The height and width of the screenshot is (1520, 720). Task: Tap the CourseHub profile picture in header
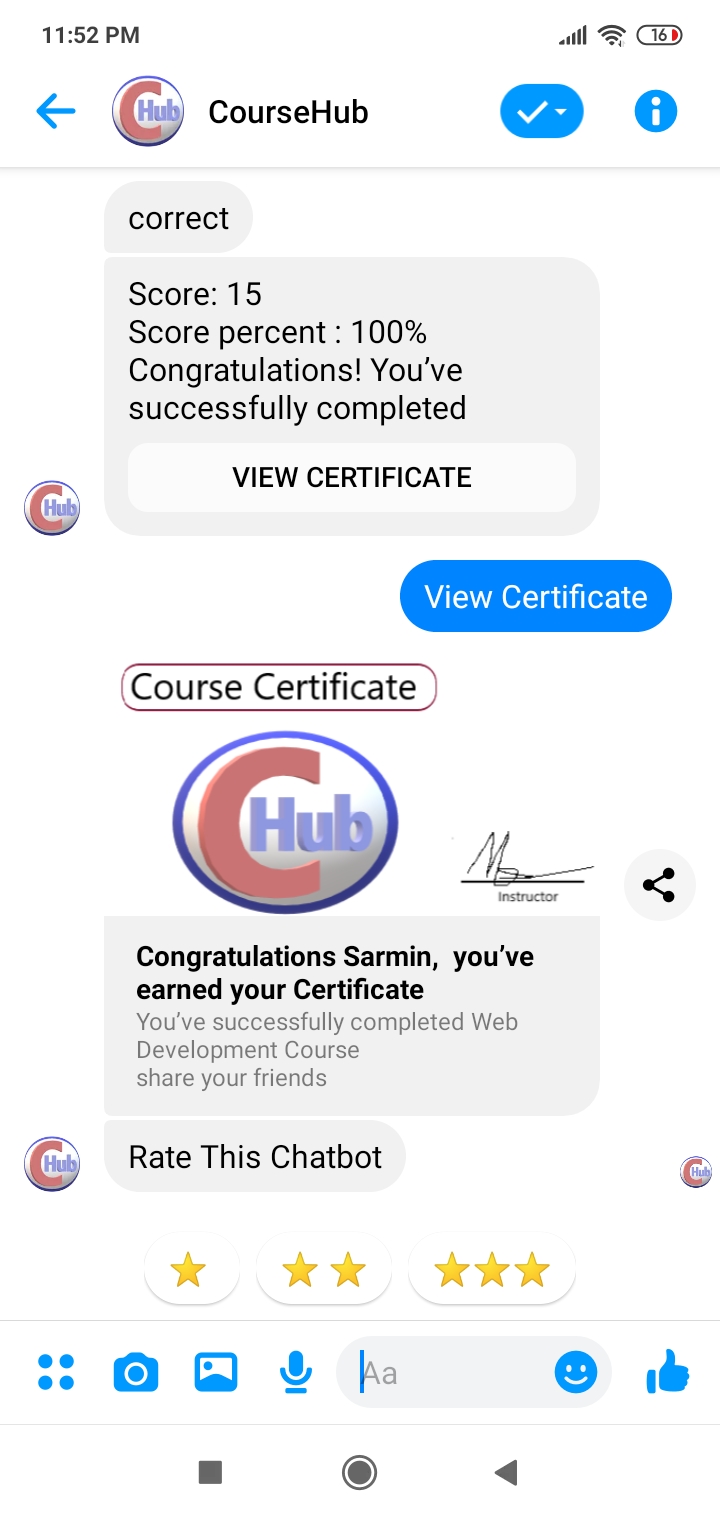(148, 111)
